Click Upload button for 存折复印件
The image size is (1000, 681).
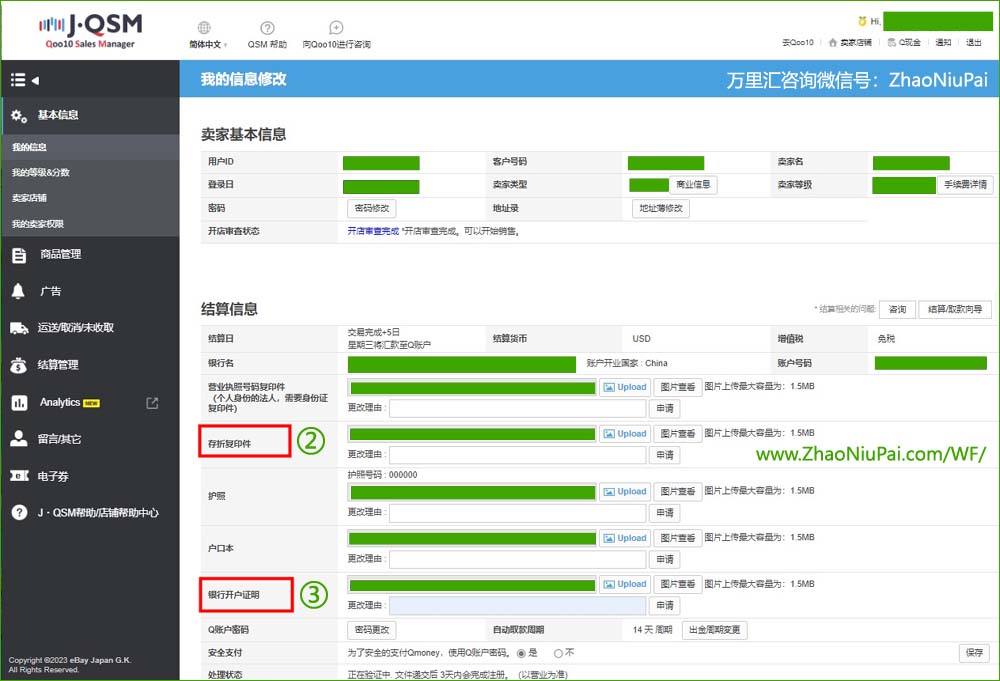coord(625,433)
